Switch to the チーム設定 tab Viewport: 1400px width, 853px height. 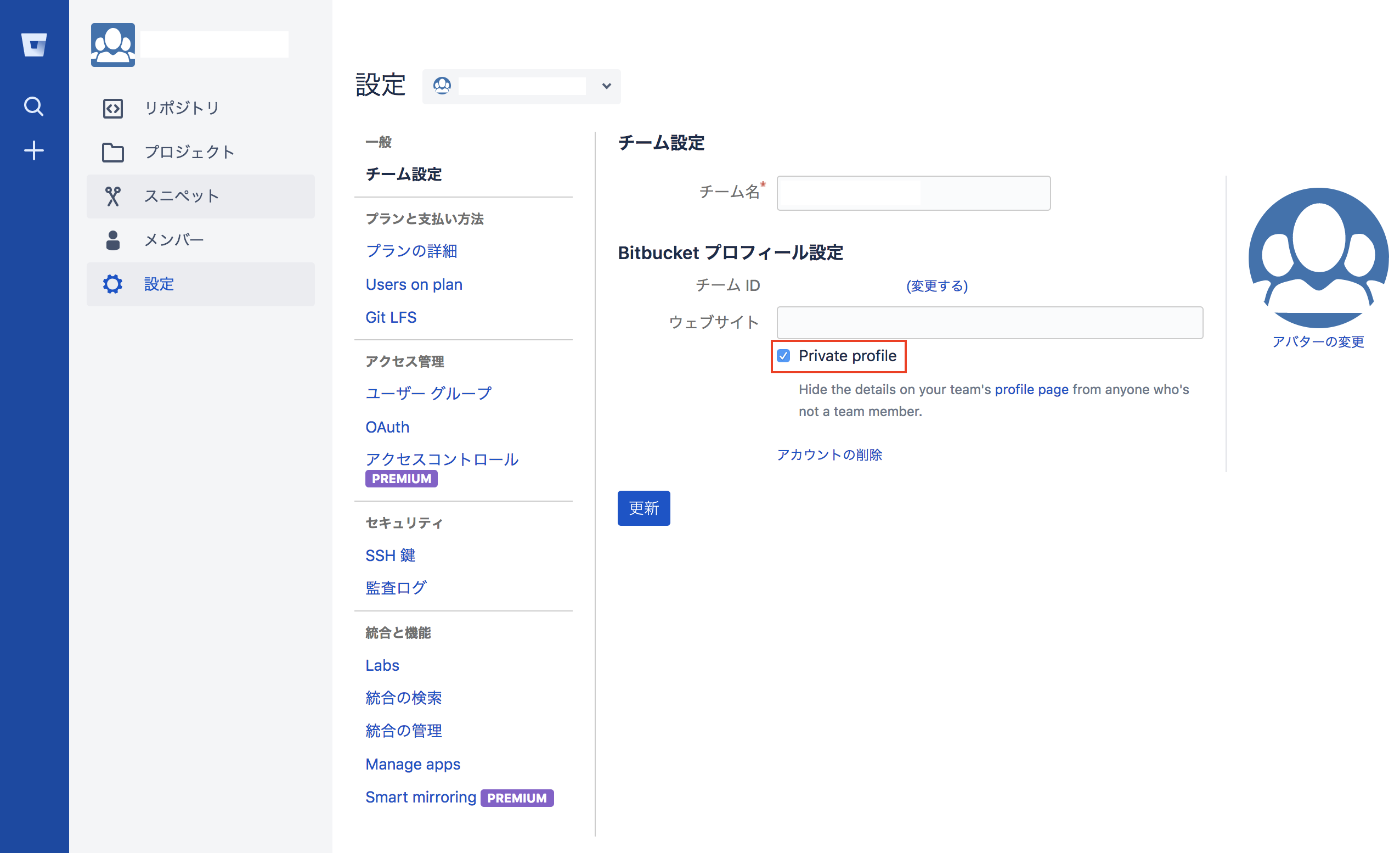[x=403, y=175]
